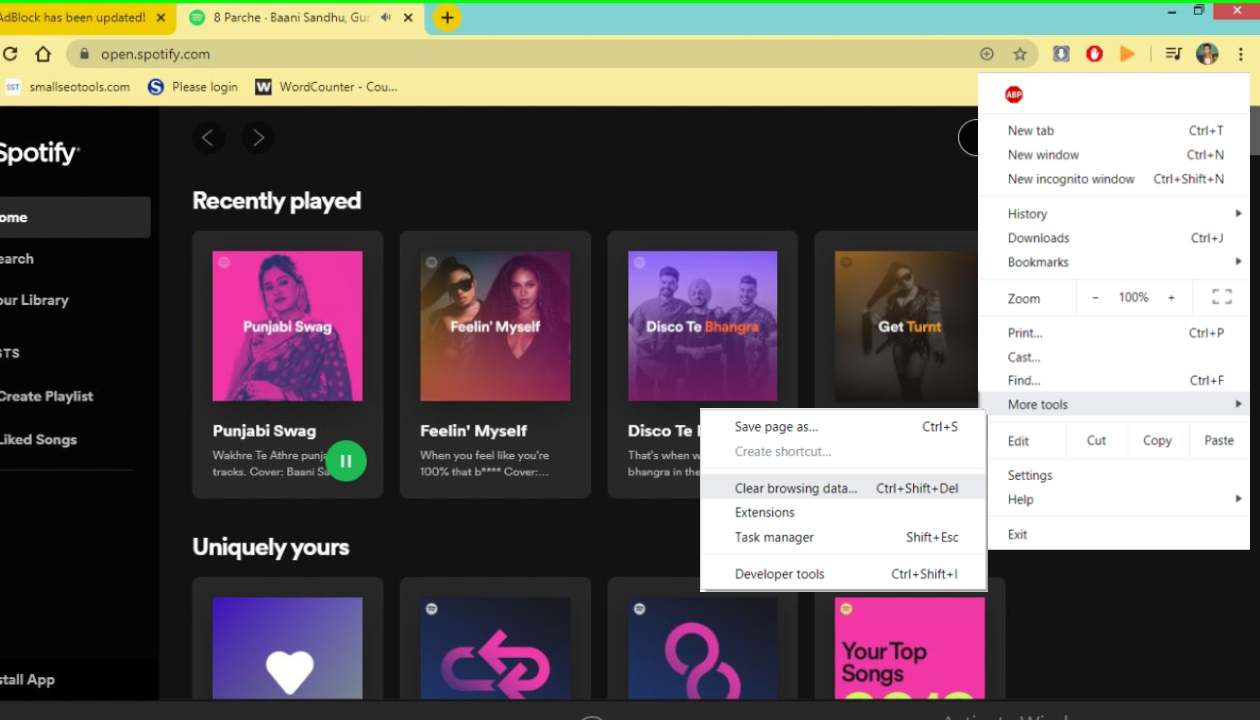Open the gray download-arrow extension icon
This screenshot has height=720, width=1260.
click(1061, 54)
